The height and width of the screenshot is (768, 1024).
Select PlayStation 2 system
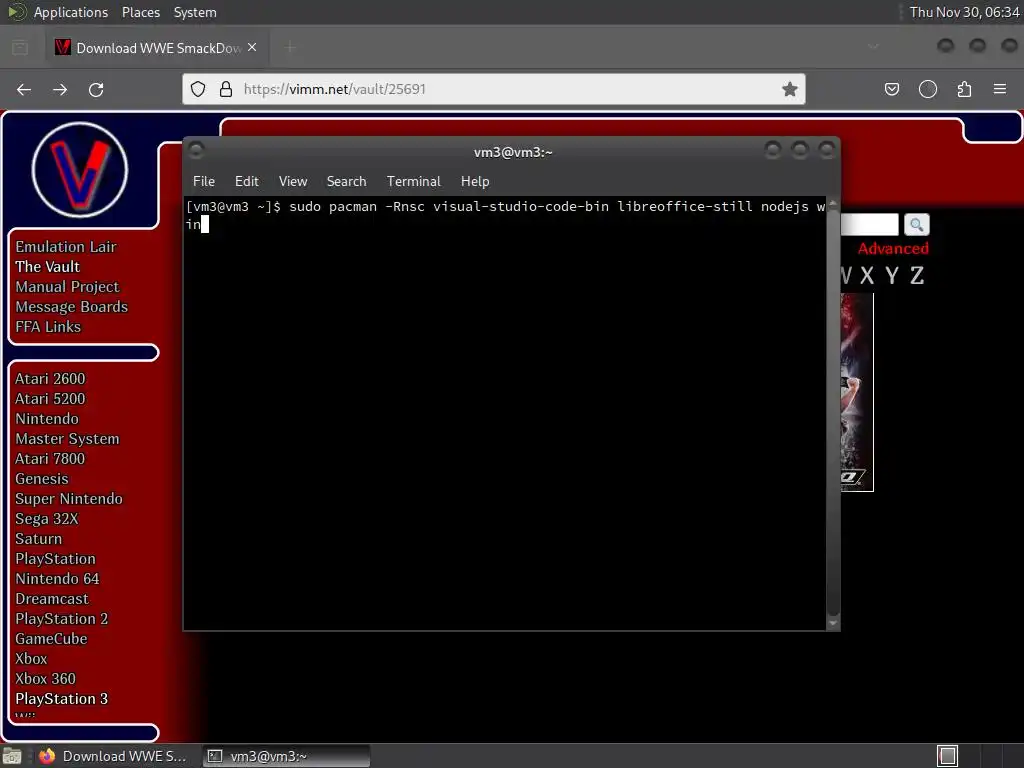coord(61,619)
